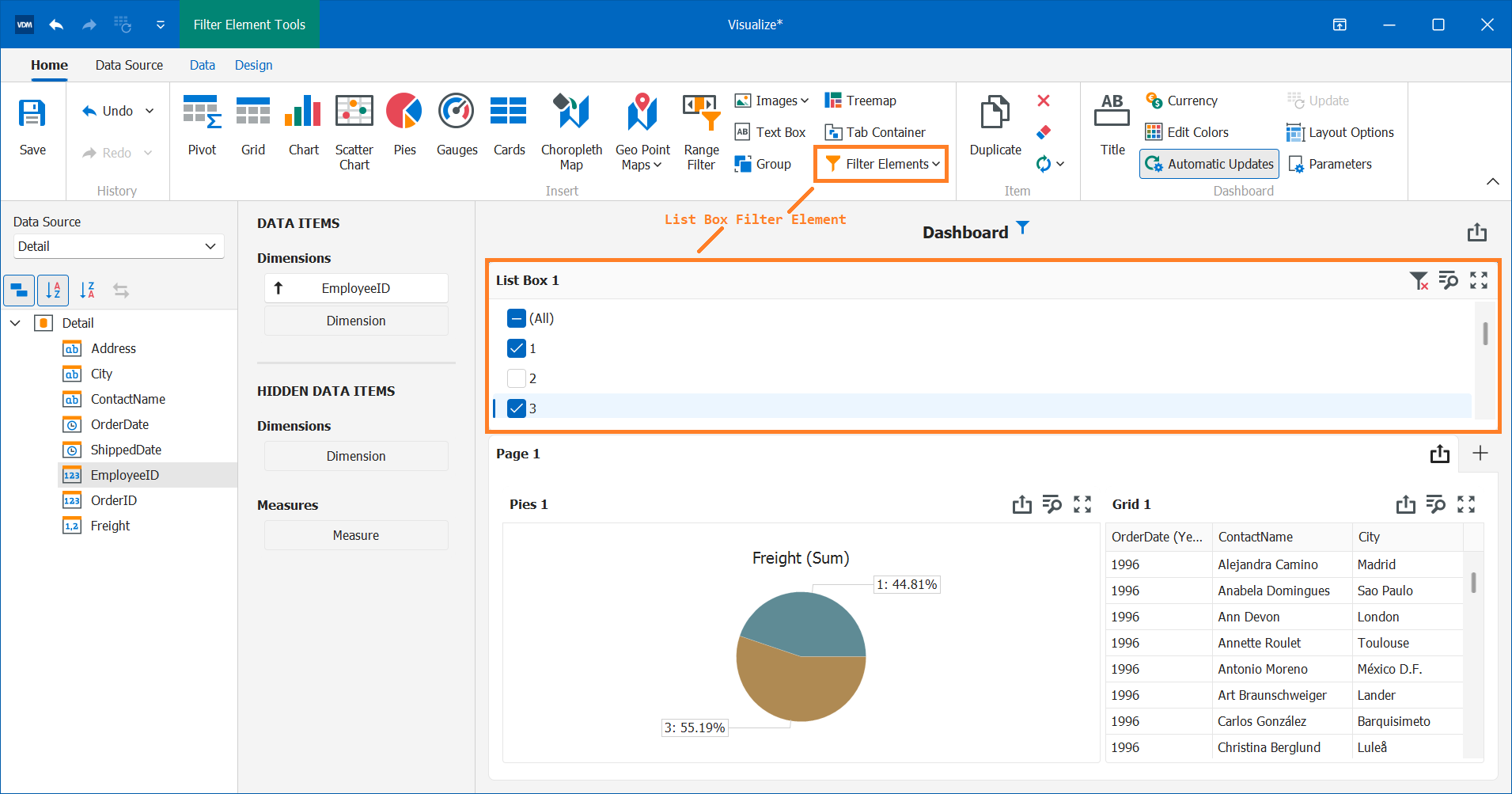1512x794 pixels.
Task: Check item 2 in List Box 1
Action: point(517,378)
